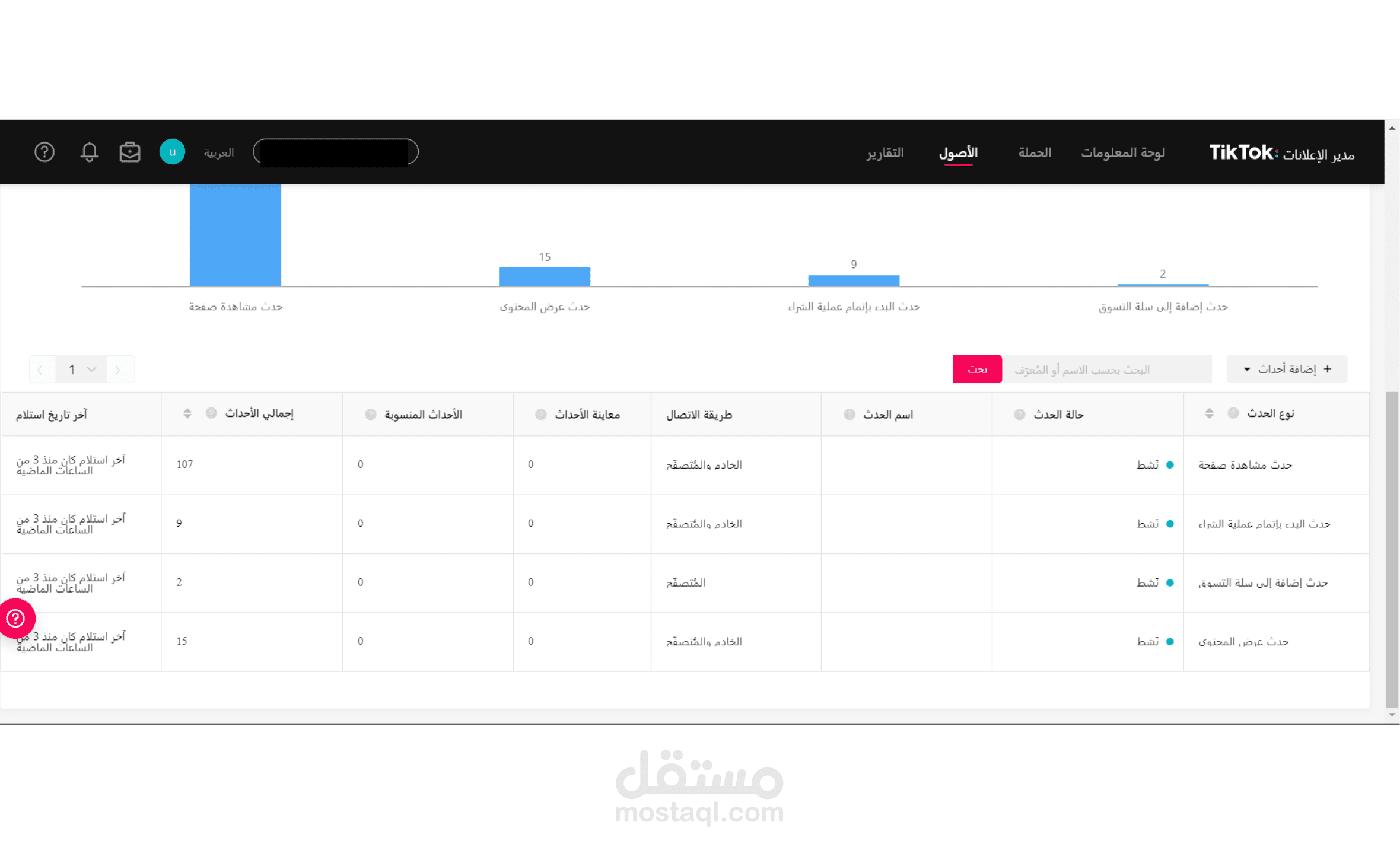The height and width of the screenshot is (844, 1400).
Task: Click info icon beside معاينة الأحداث header
Action: (x=540, y=415)
